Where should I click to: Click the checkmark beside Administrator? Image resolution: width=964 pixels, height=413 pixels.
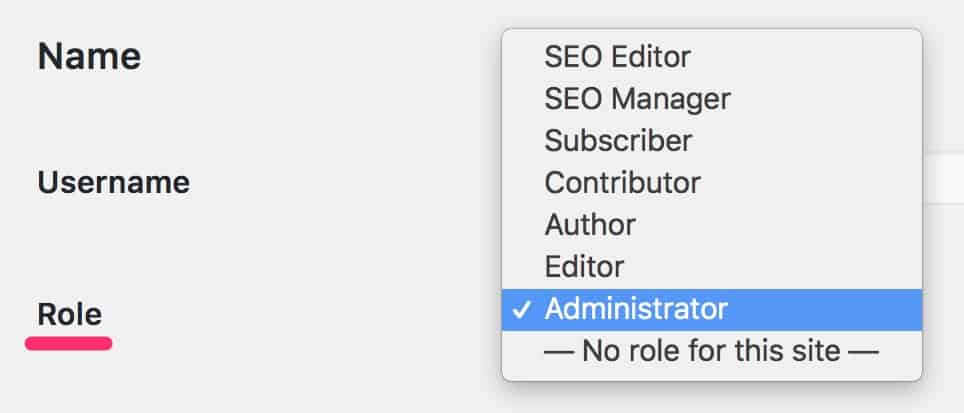point(521,310)
